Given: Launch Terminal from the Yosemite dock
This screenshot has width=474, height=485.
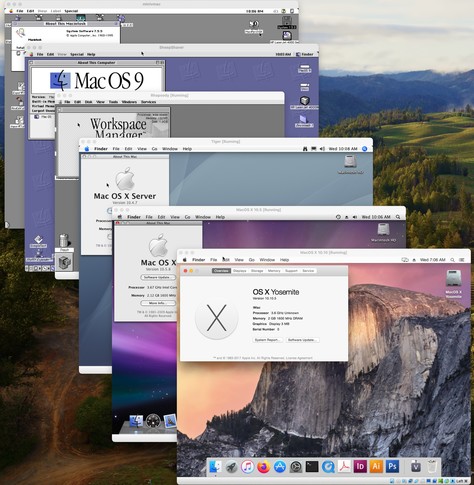Looking at the screenshot, I should coord(312,467).
